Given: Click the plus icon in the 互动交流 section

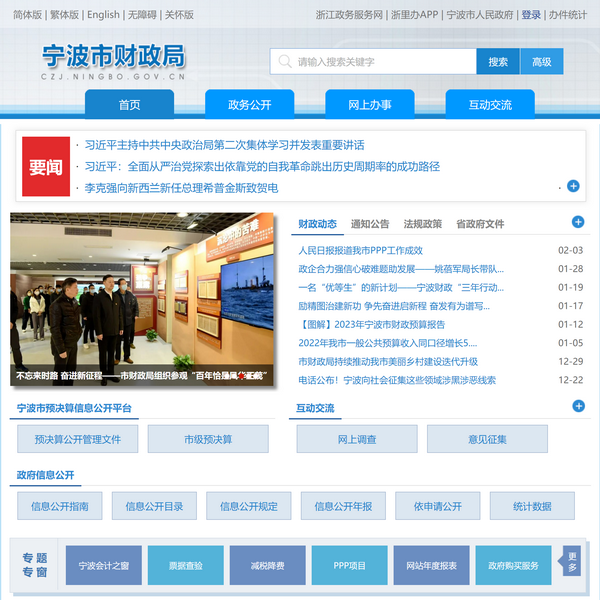Looking at the screenshot, I should click(578, 406).
